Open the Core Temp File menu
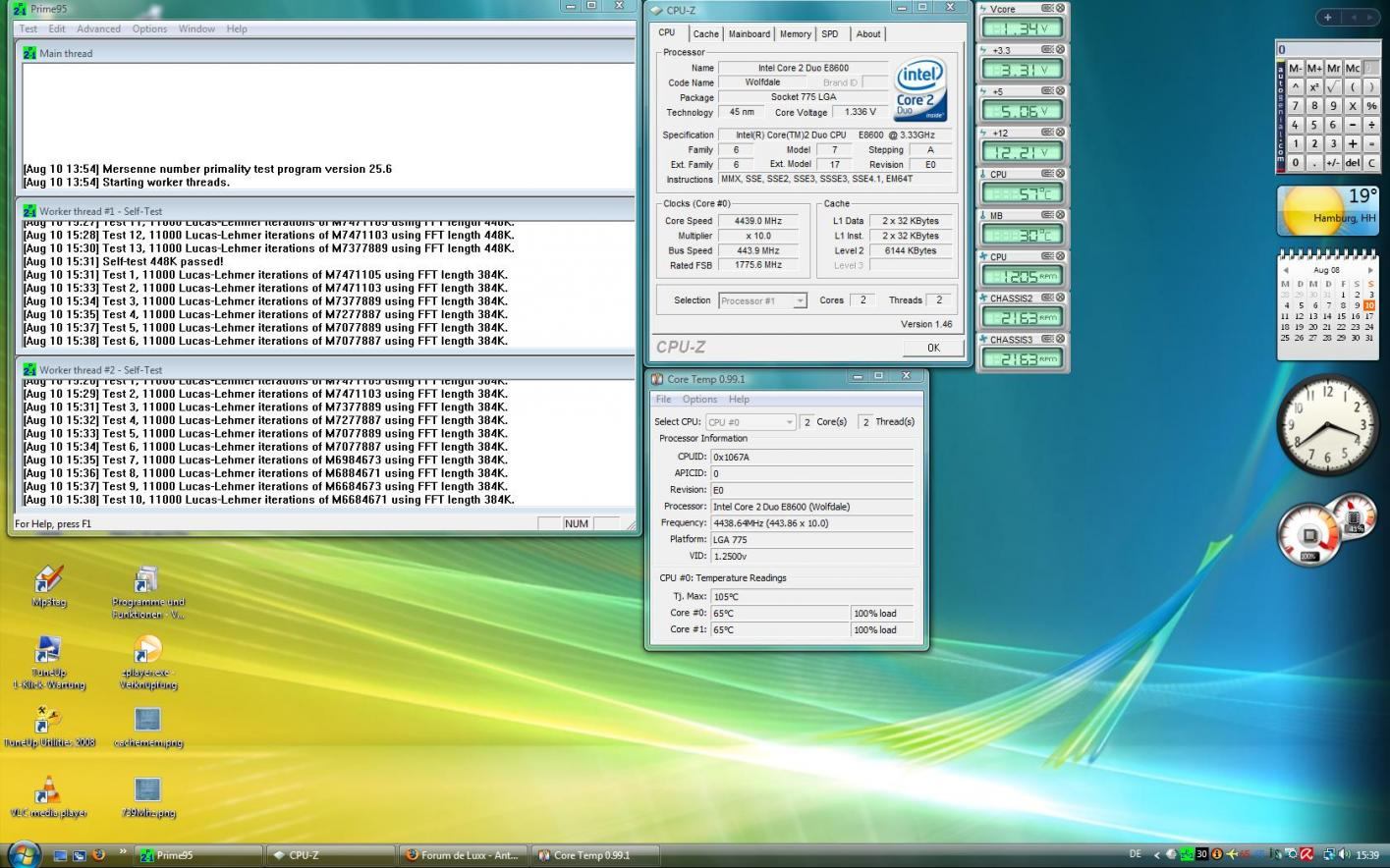 (x=663, y=399)
